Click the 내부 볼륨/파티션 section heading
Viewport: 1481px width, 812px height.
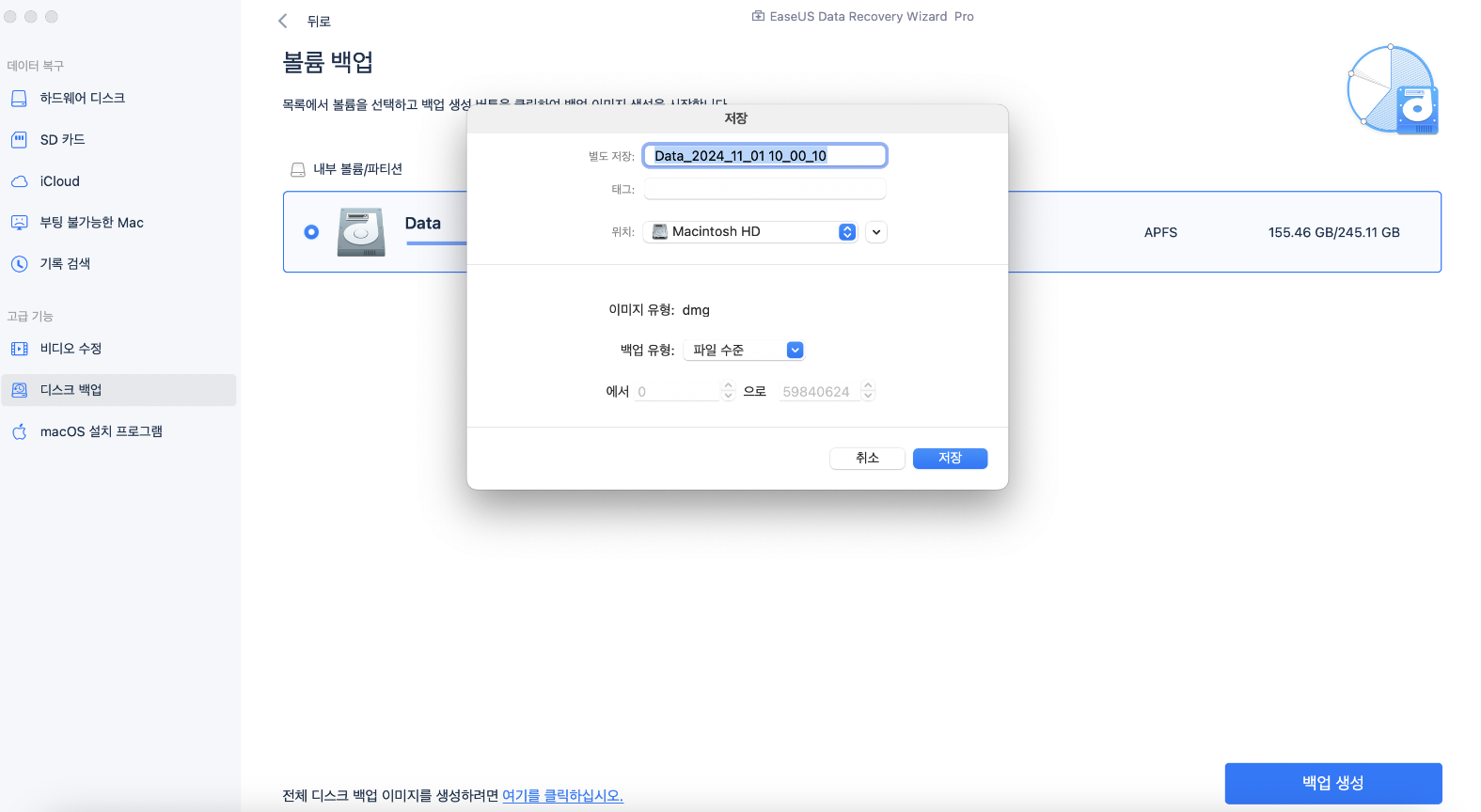(x=357, y=169)
